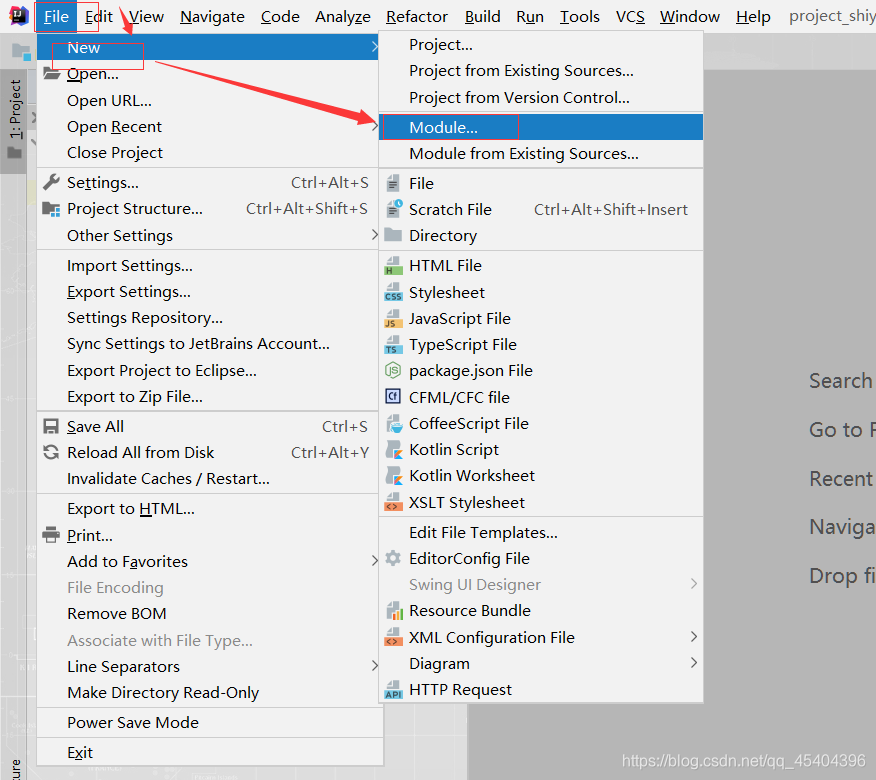The image size is (876, 780).
Task: Open the Refactor menu
Action: [417, 17]
